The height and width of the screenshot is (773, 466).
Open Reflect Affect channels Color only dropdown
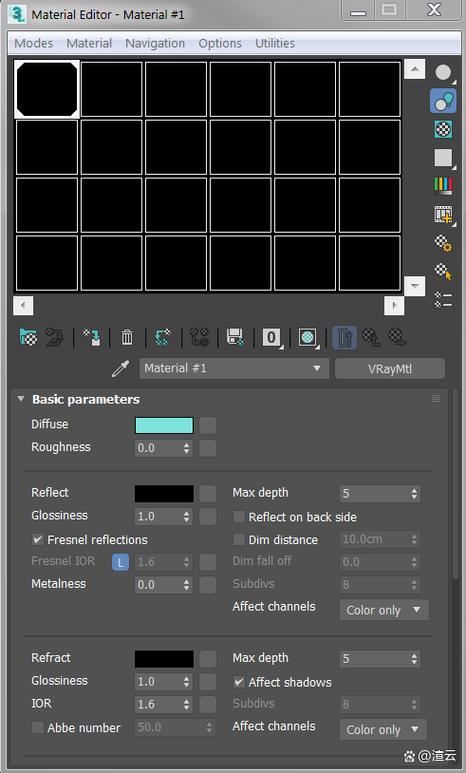tap(384, 610)
